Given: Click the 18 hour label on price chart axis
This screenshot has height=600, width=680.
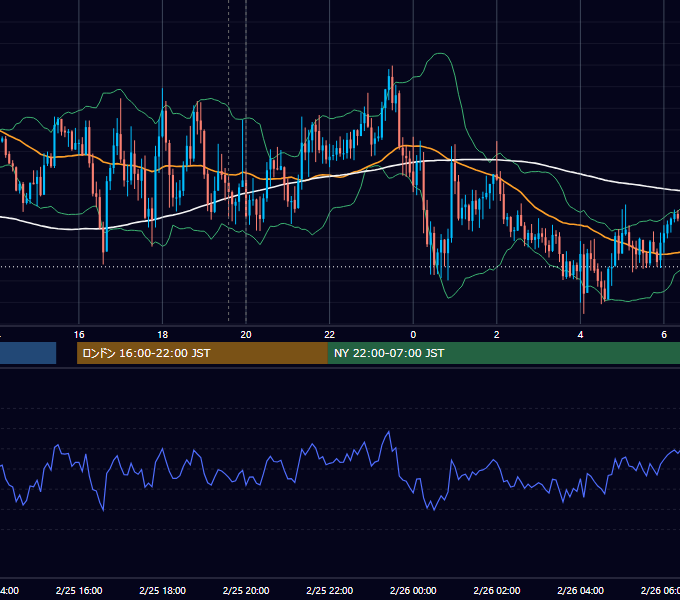Looking at the screenshot, I should (163, 335).
